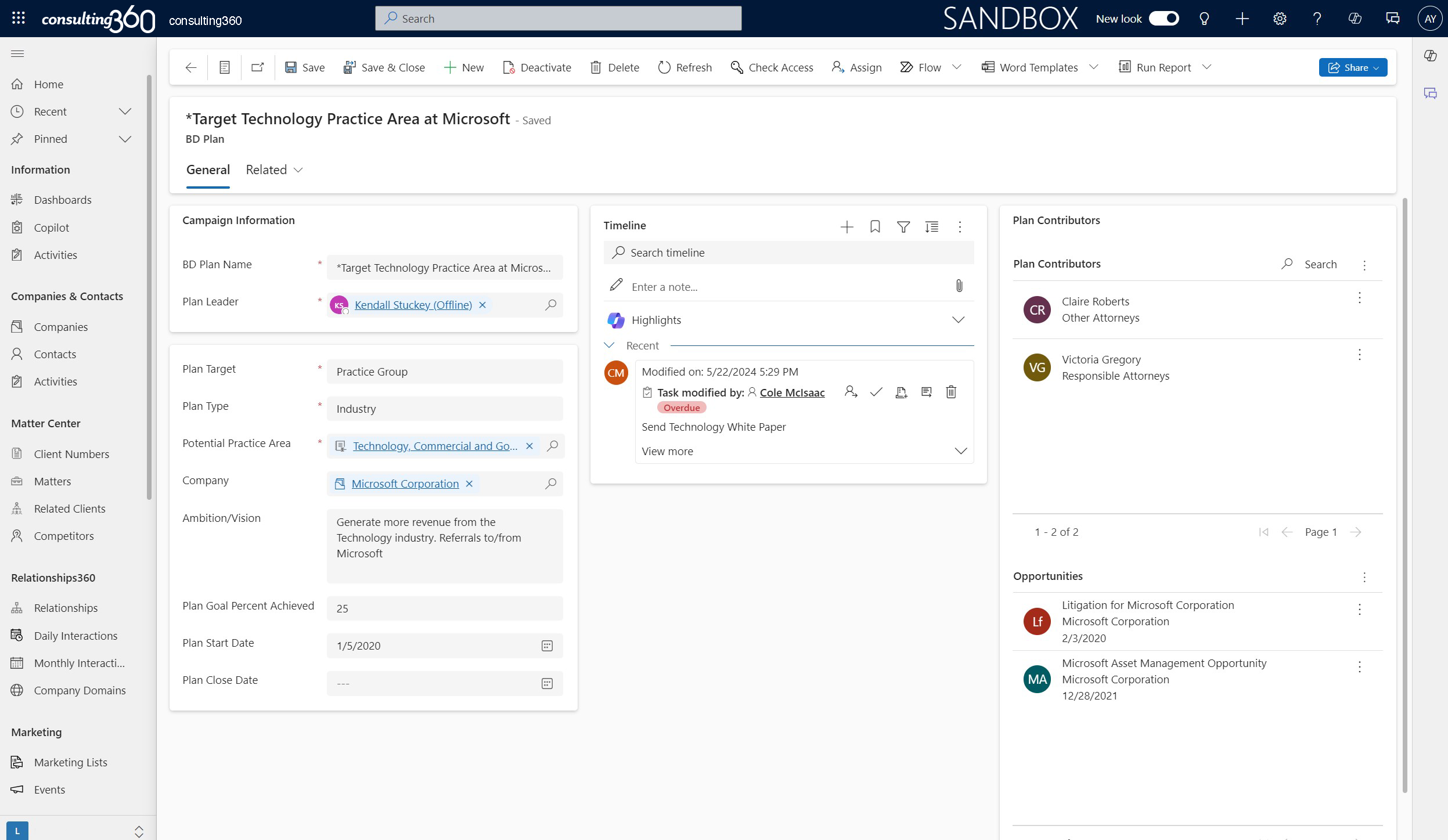Click the Share button
The height and width of the screenshot is (840, 1448).
1353,67
